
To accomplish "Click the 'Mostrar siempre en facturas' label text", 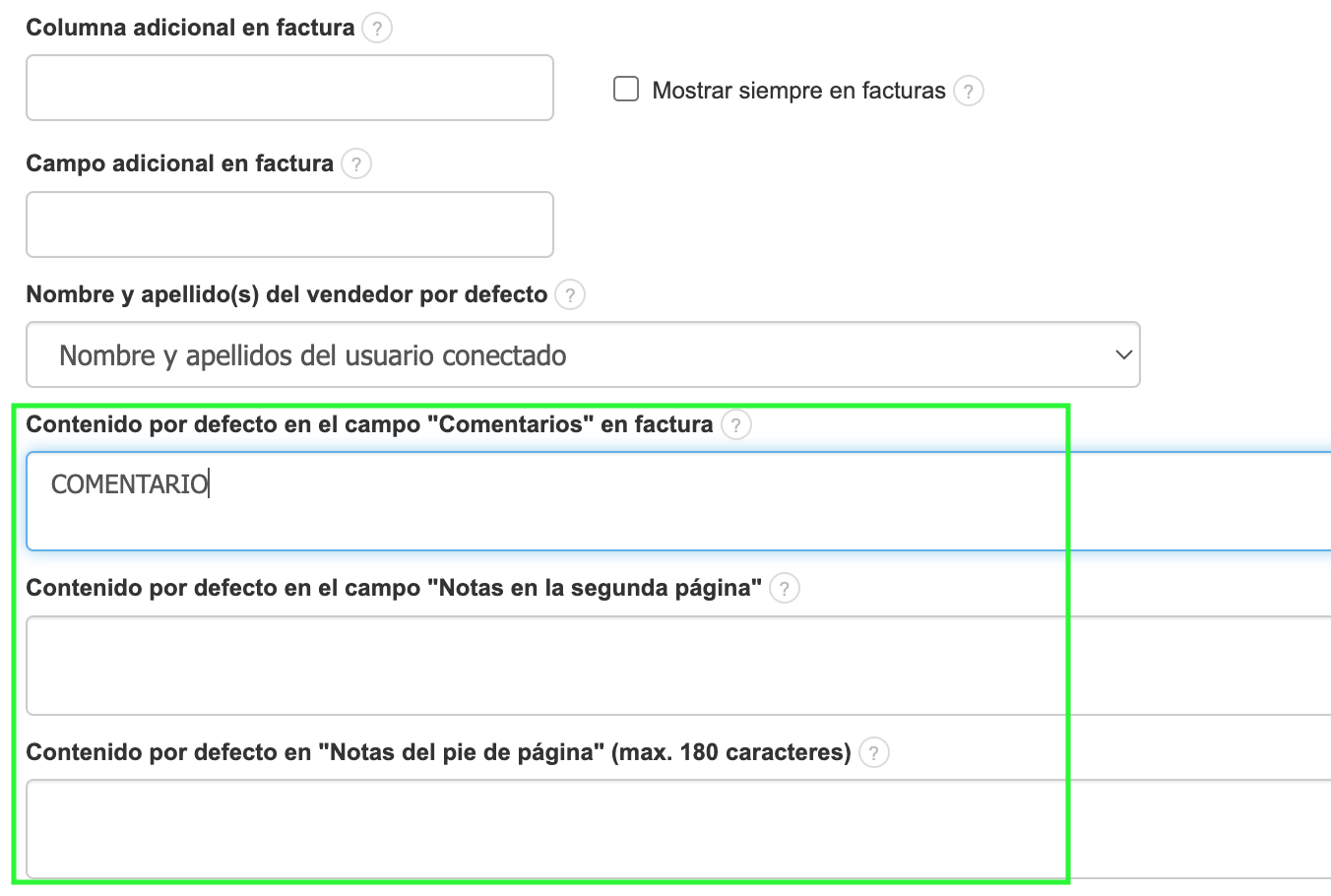I will (798, 92).
